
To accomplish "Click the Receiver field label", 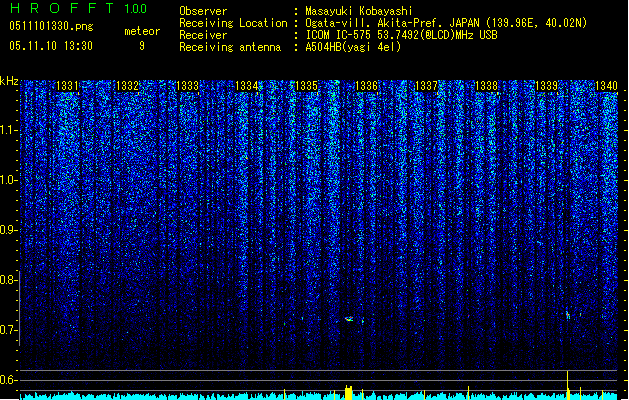I will [x=203, y=35].
